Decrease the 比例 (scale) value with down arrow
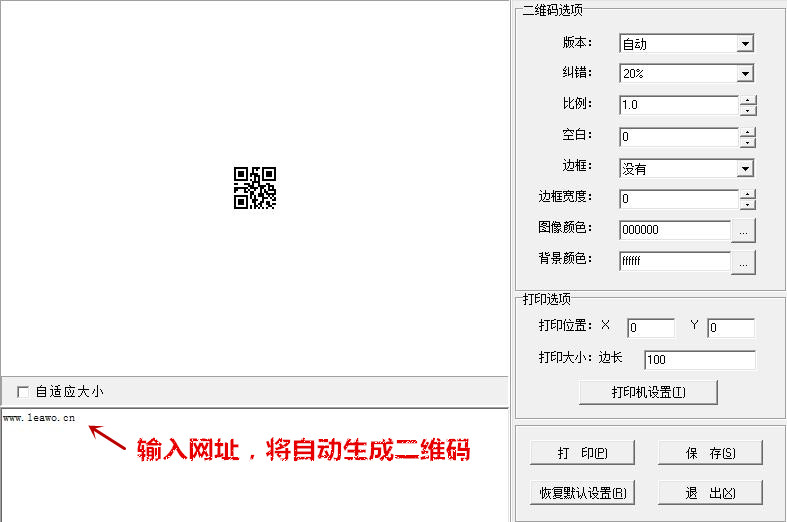 (x=748, y=110)
